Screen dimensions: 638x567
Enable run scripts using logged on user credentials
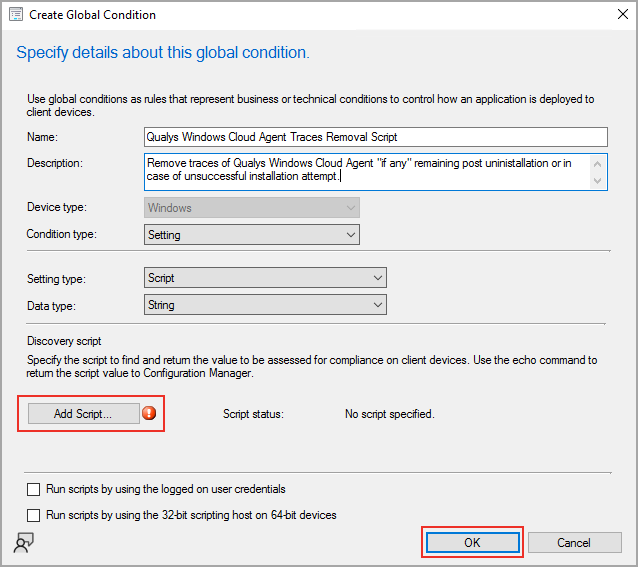tap(33, 489)
